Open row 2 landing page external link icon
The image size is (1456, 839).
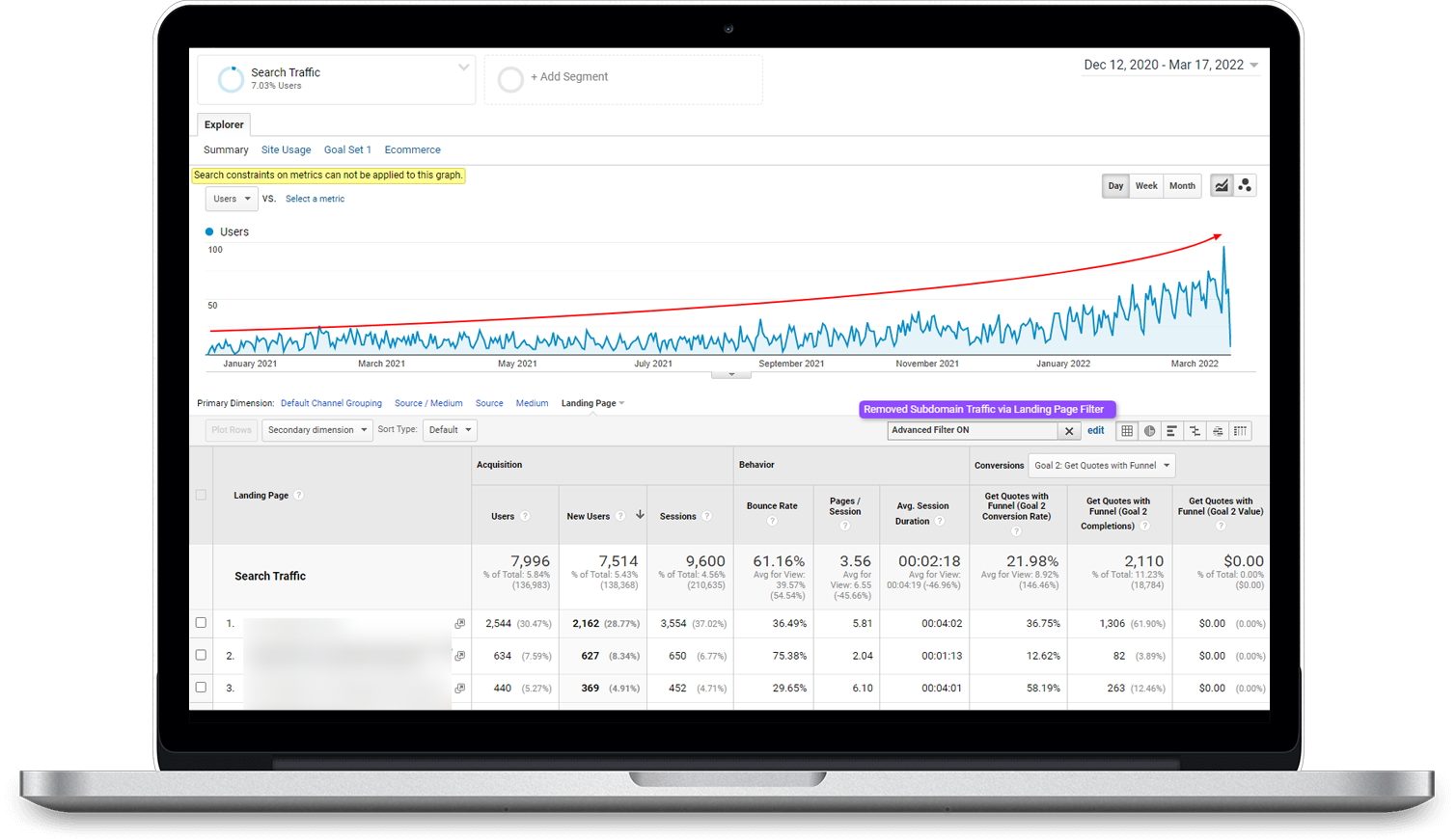pos(460,656)
